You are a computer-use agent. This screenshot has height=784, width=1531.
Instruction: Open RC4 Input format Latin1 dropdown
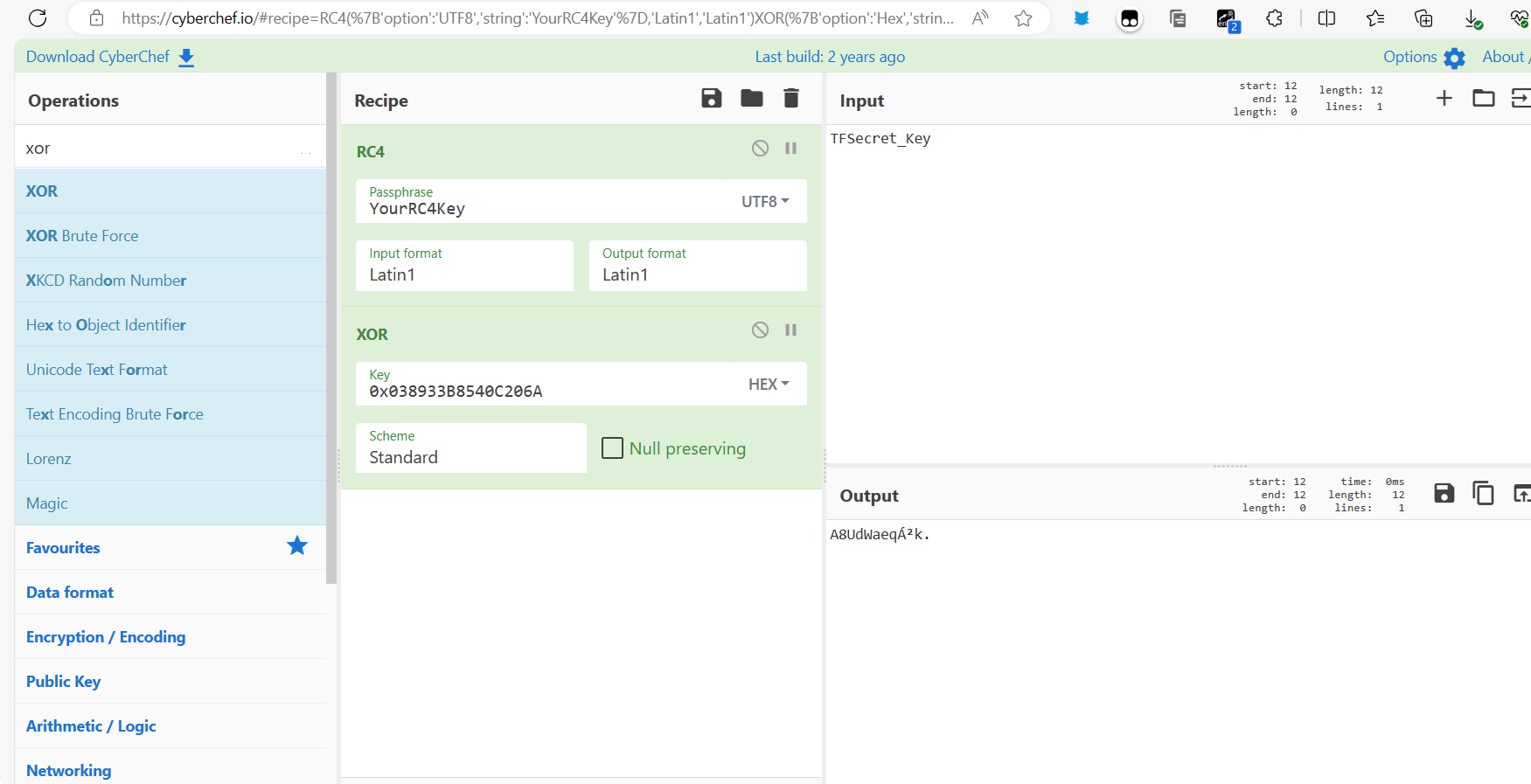(x=464, y=266)
